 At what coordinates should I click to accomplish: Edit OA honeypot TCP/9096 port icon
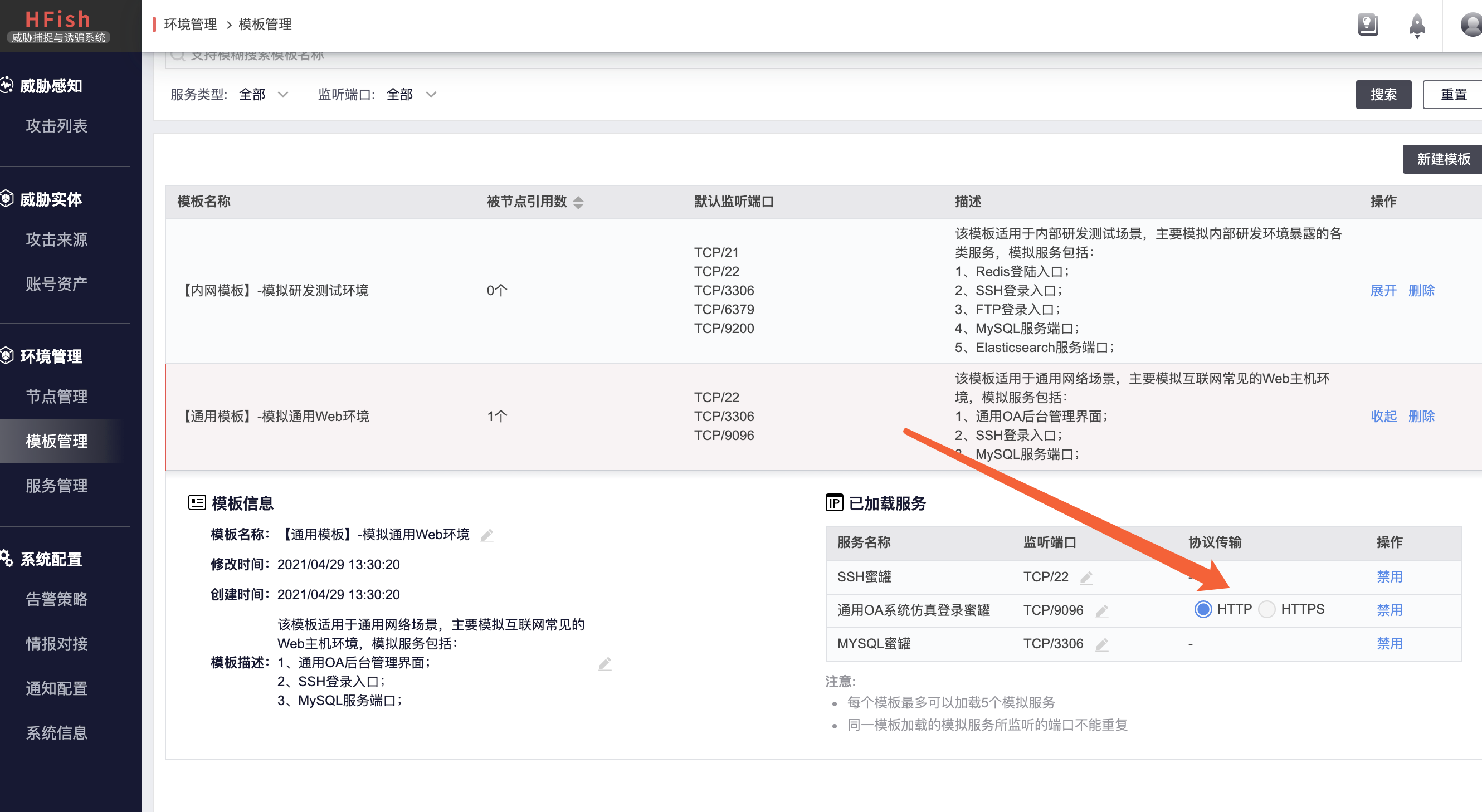point(1101,611)
